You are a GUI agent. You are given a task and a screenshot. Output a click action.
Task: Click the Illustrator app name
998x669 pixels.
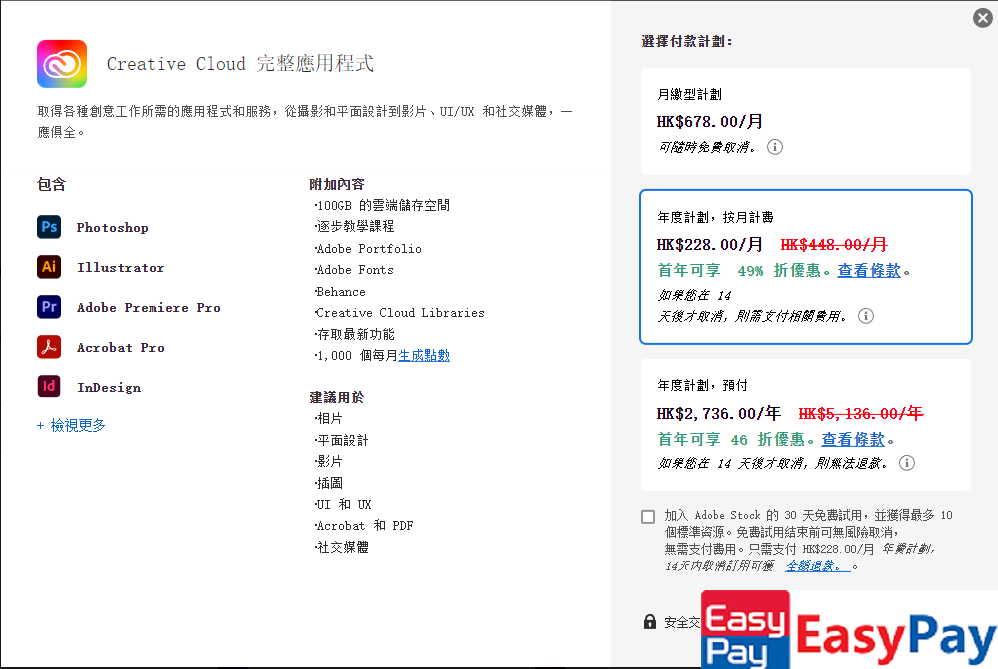[x=120, y=267]
